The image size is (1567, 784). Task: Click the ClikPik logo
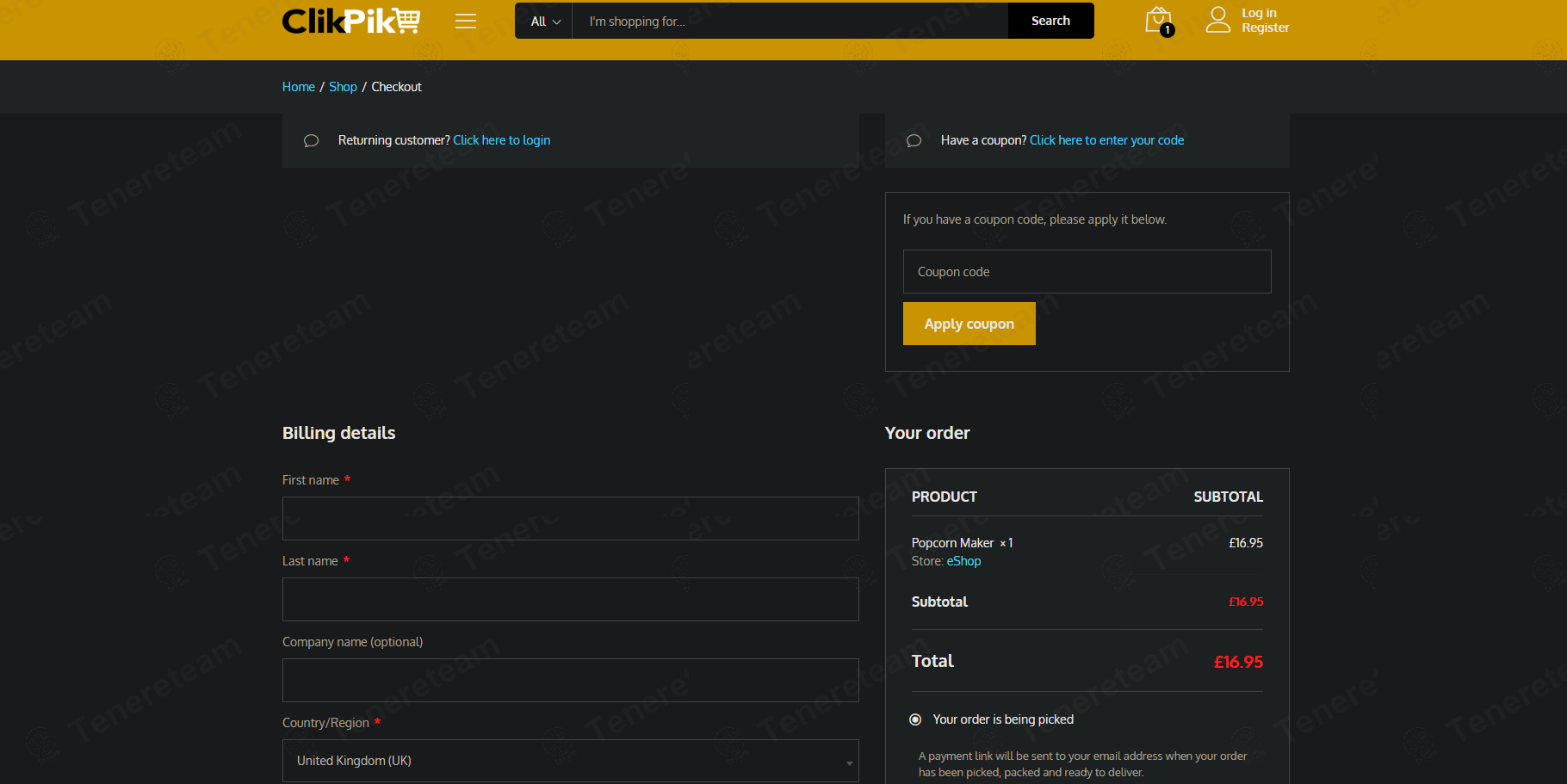click(x=350, y=21)
